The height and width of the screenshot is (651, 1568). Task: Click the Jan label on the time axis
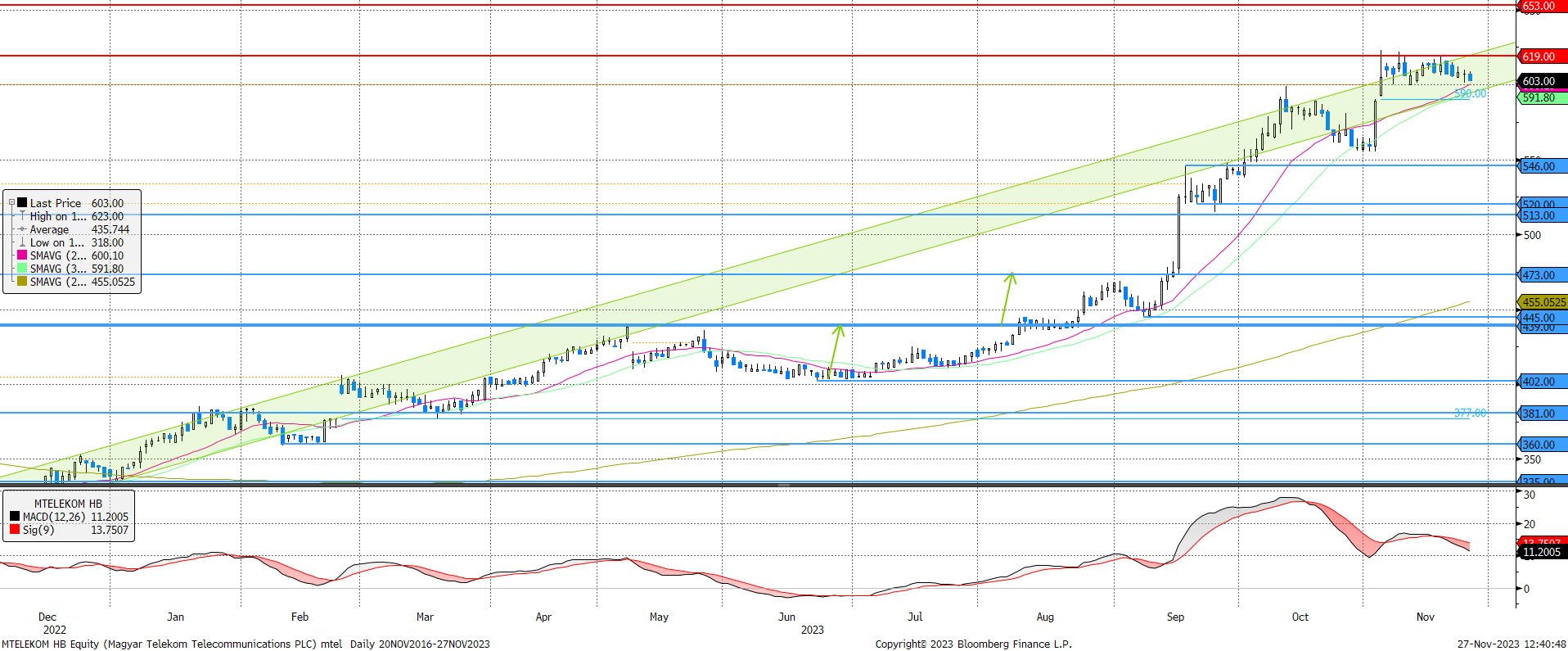tap(175, 617)
